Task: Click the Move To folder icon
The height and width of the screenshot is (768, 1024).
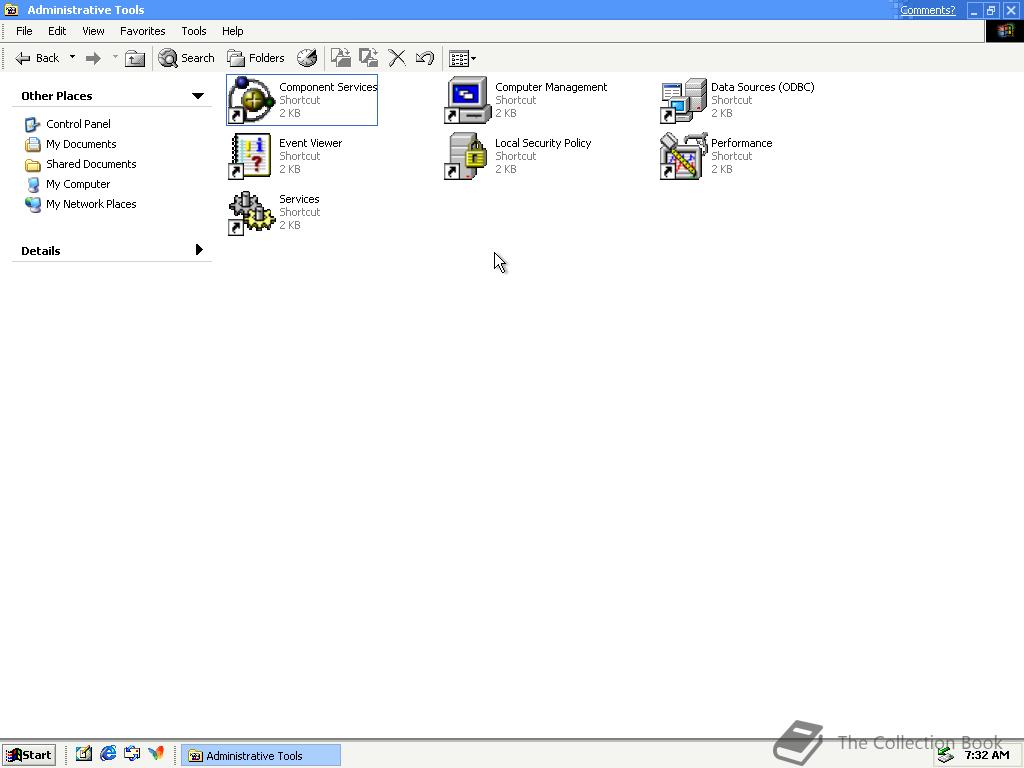Action: (x=340, y=58)
